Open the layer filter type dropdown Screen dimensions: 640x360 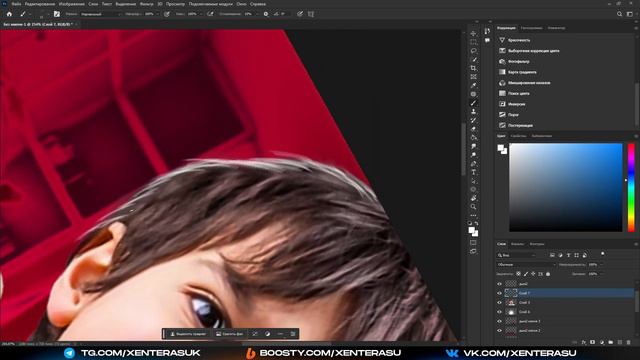516,255
